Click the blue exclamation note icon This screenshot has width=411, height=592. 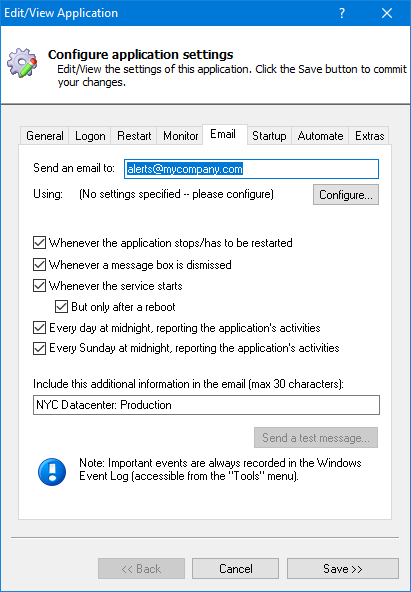(x=52, y=472)
